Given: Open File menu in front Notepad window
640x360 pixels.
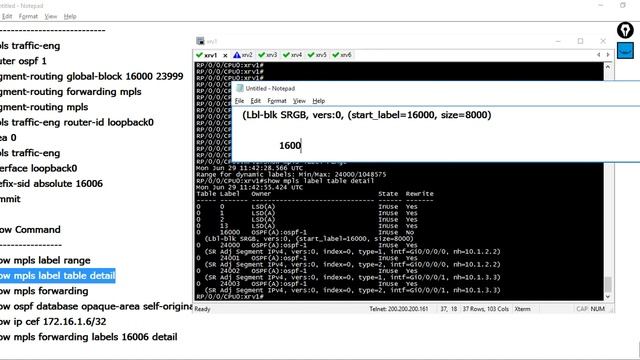Looking at the screenshot, I should (239, 101).
